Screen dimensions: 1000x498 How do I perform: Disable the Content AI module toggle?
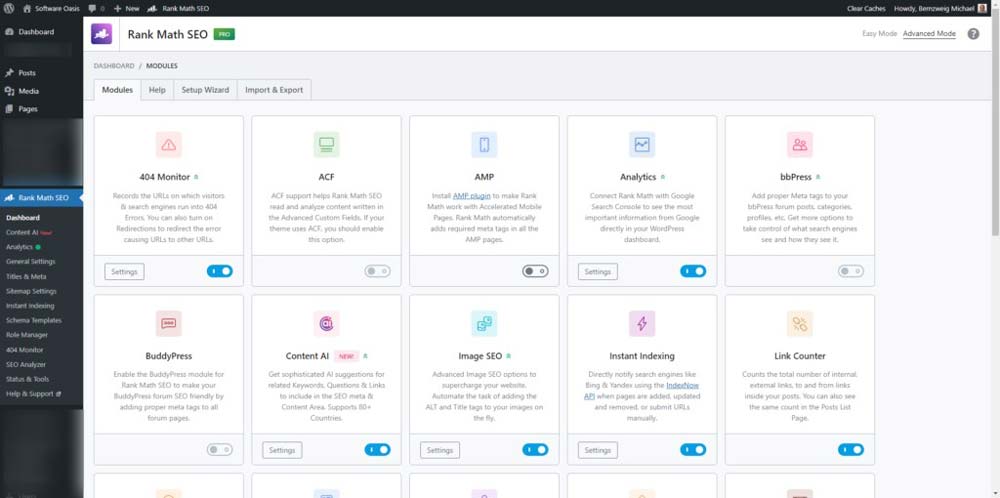[378, 450]
